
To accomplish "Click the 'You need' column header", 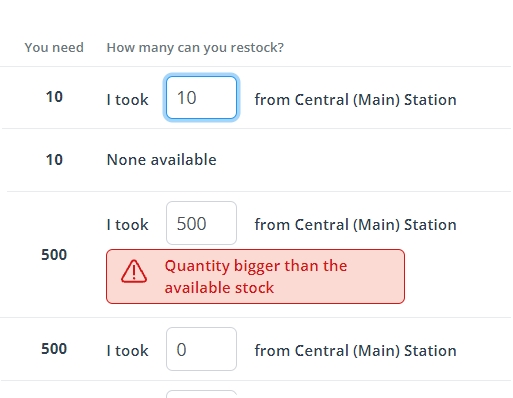I will [x=54, y=48].
